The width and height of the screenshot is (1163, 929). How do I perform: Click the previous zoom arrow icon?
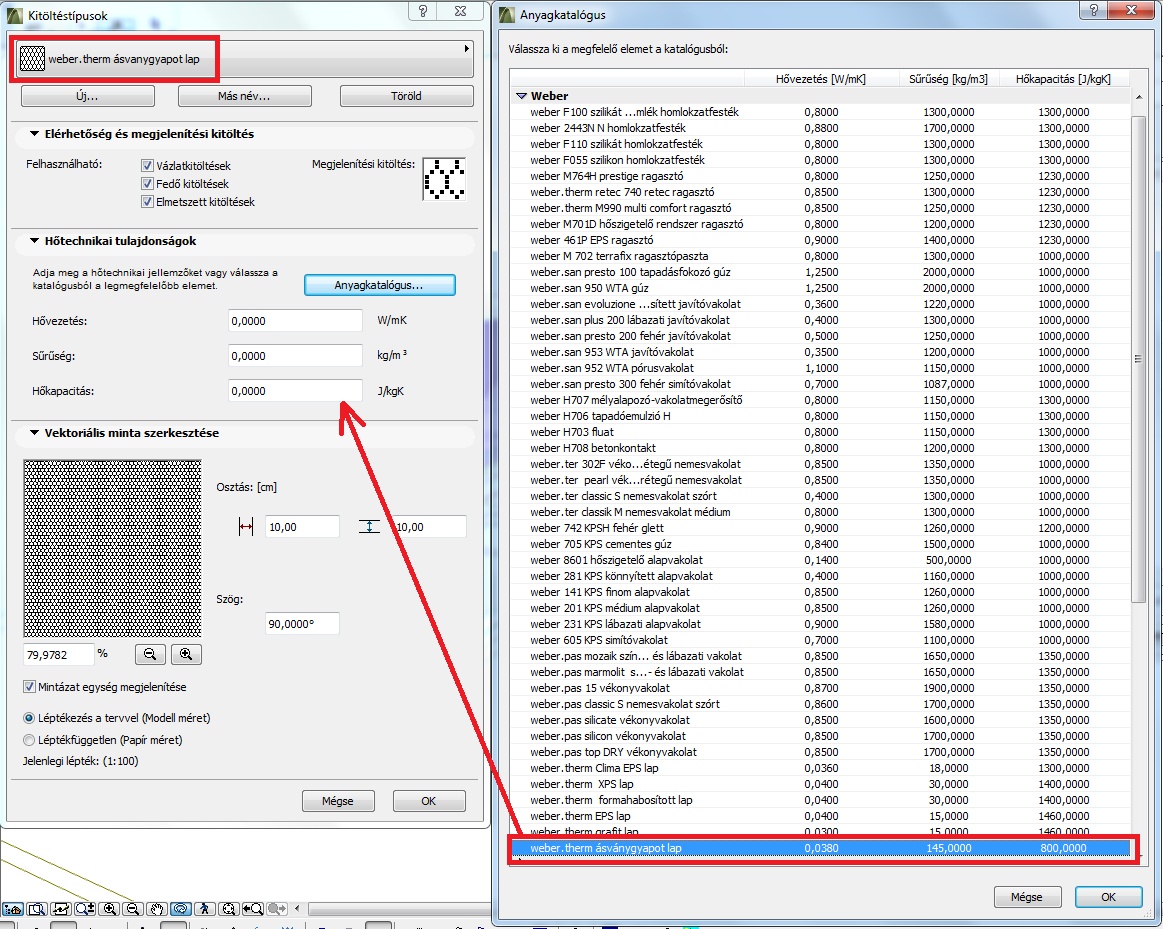[x=253, y=909]
